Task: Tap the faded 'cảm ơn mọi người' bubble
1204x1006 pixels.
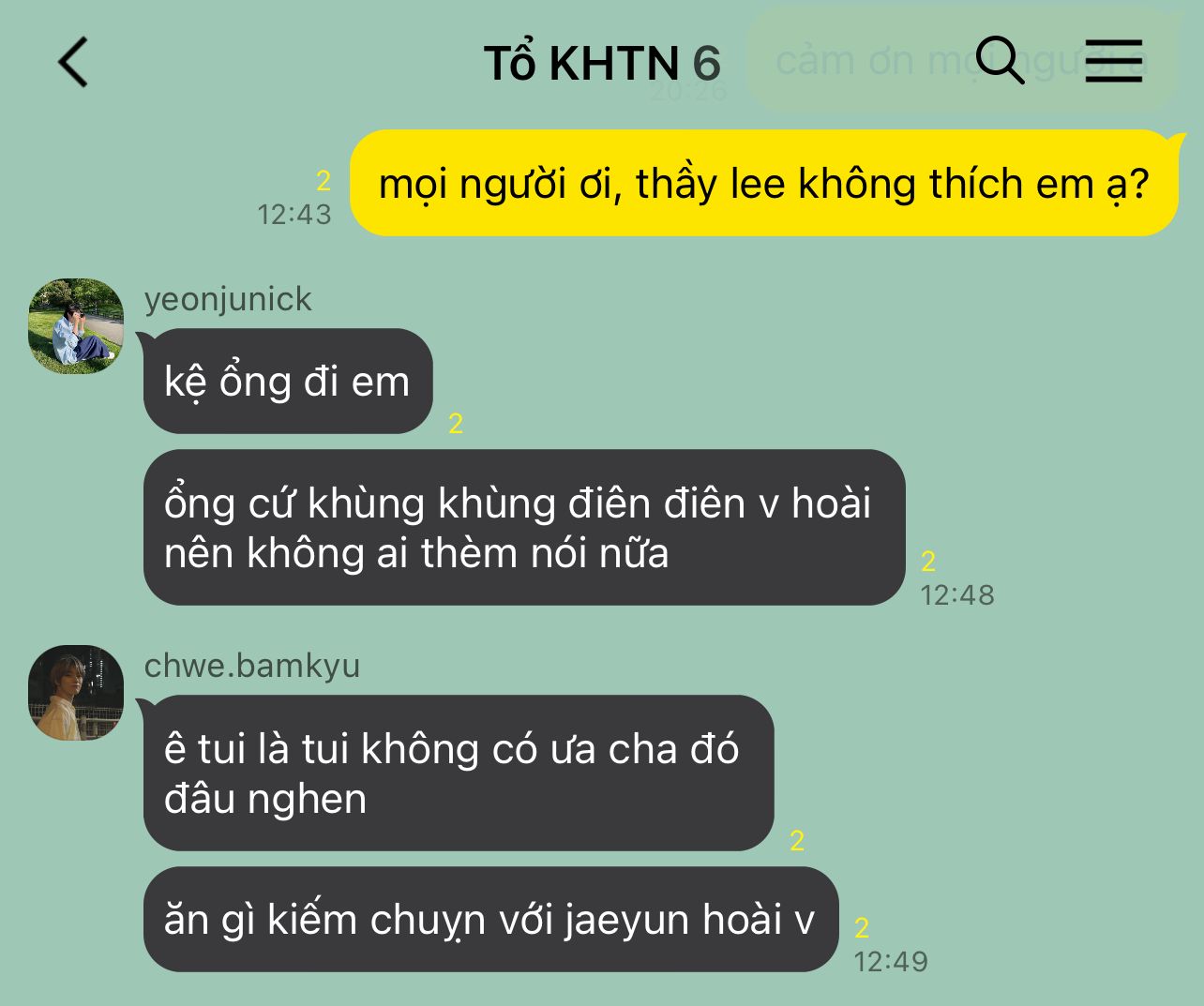Action: (x=961, y=60)
